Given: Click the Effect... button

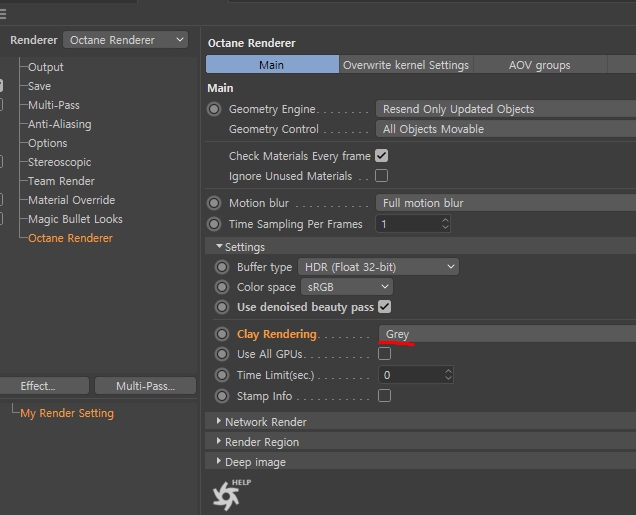Looking at the screenshot, I should click(x=44, y=386).
